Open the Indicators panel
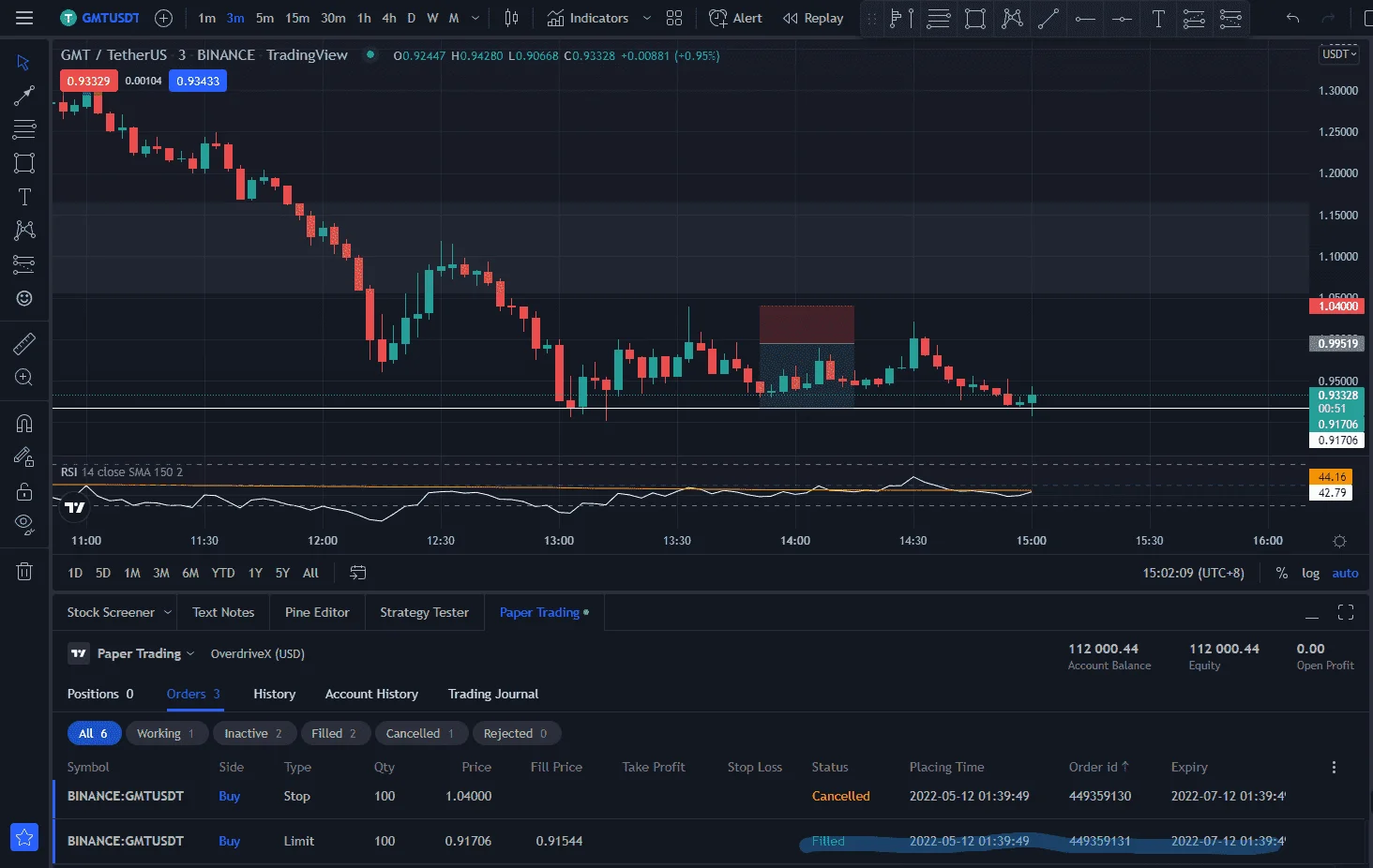The height and width of the screenshot is (868, 1373). pyautogui.click(x=587, y=18)
